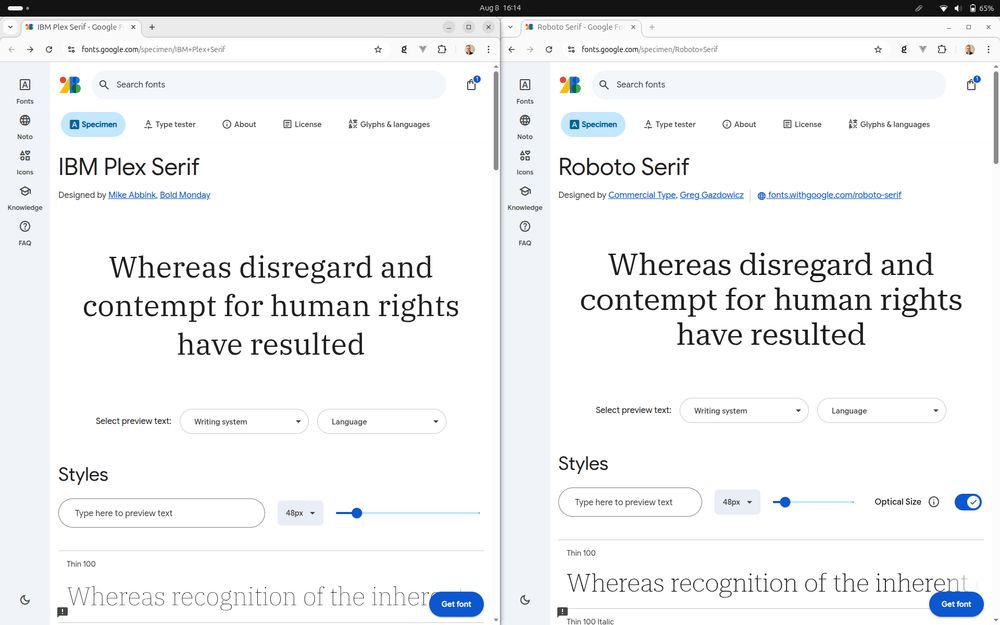Open Chrome menu in Roboto Serif window
Viewport: 1000px width, 625px height.
(x=989, y=49)
